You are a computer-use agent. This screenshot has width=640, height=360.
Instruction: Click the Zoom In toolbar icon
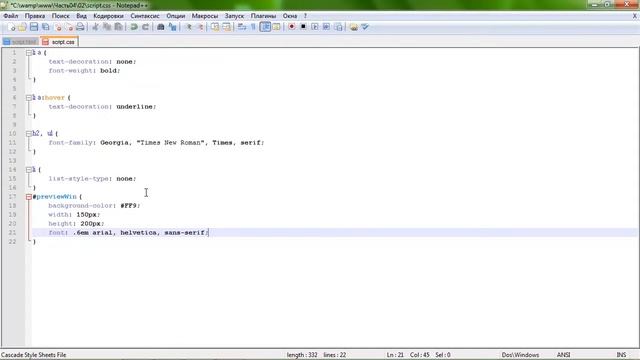tap(189, 27)
